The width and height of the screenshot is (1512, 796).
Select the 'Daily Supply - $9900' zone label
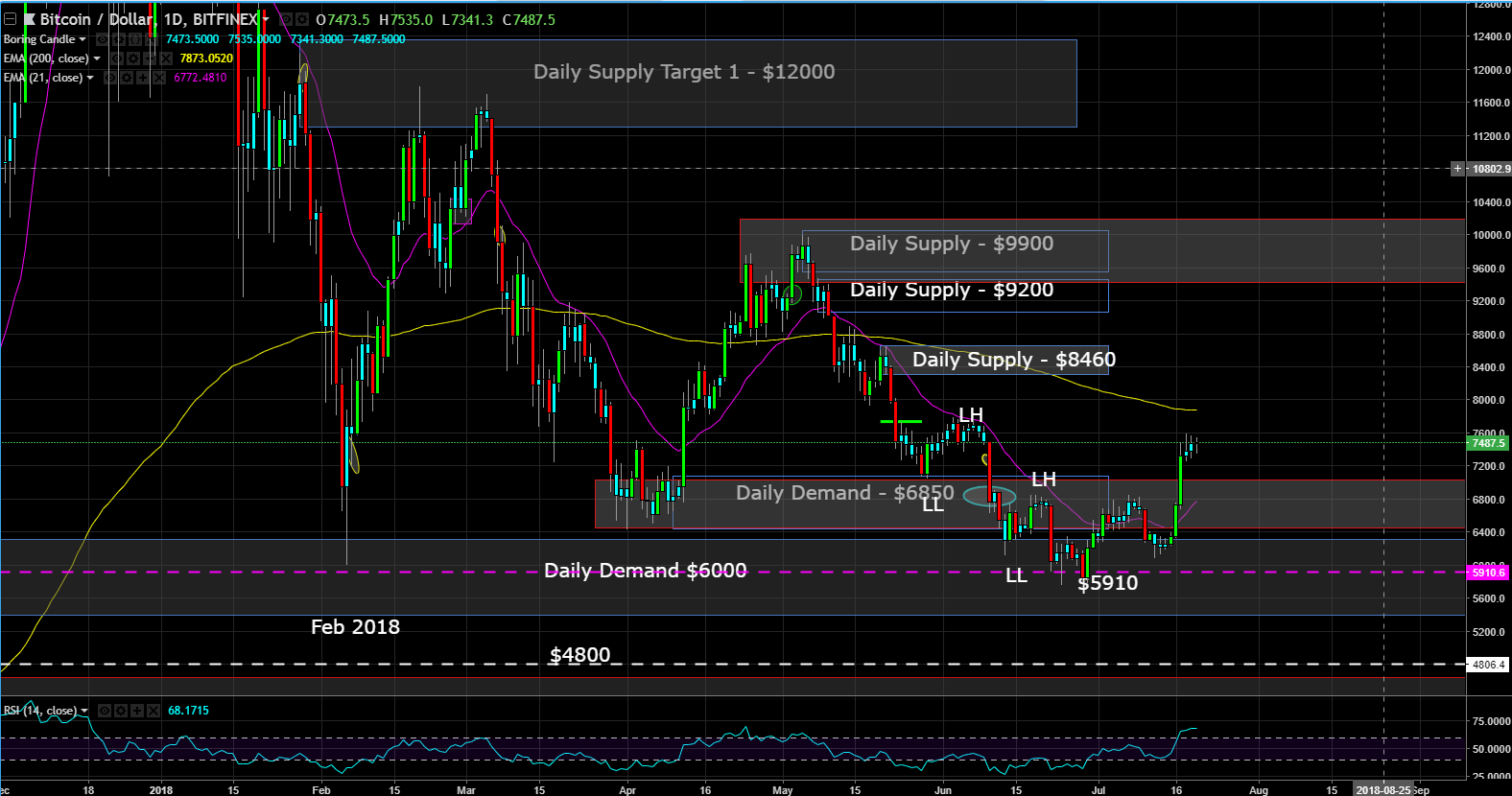952,244
